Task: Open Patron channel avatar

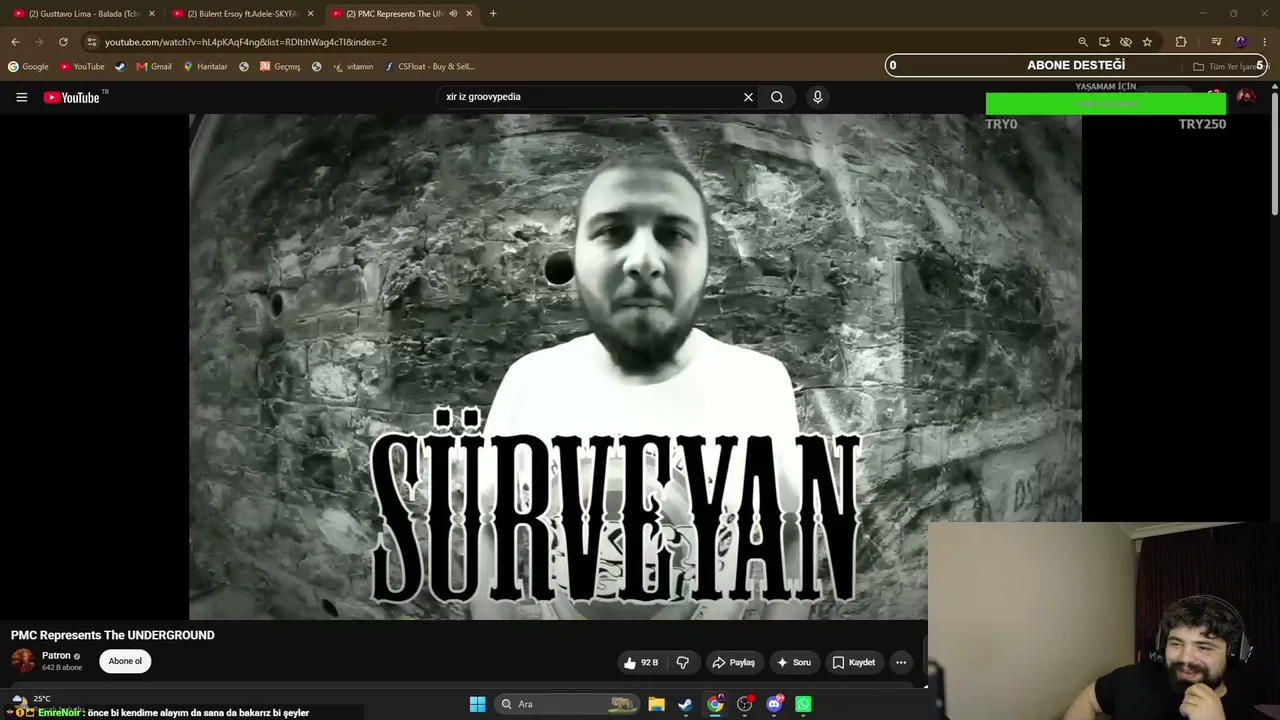Action: click(23, 660)
